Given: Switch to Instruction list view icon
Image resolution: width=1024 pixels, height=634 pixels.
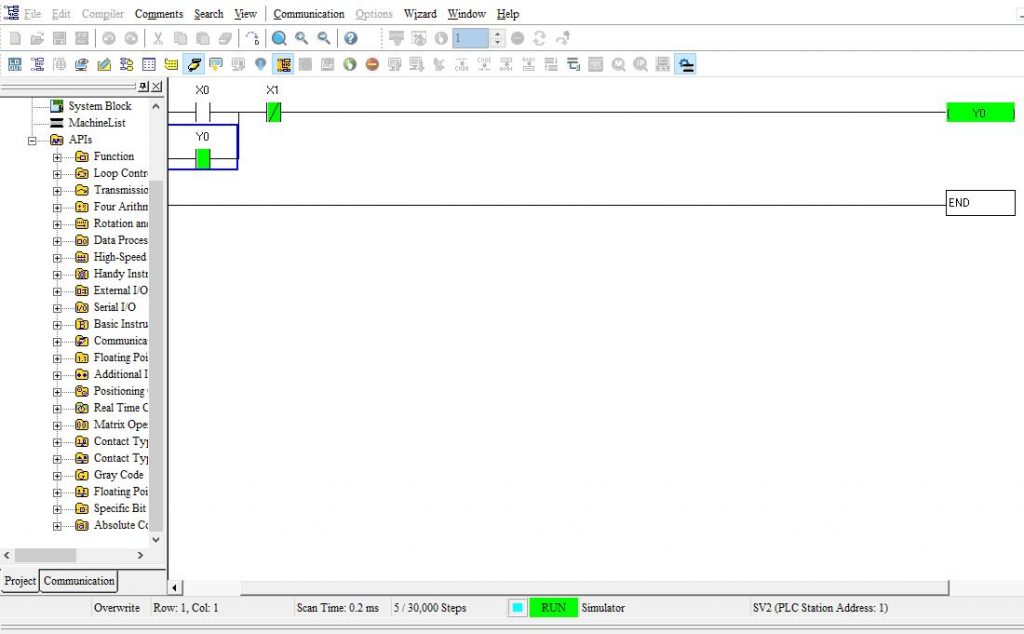Looking at the screenshot, I should [14, 63].
